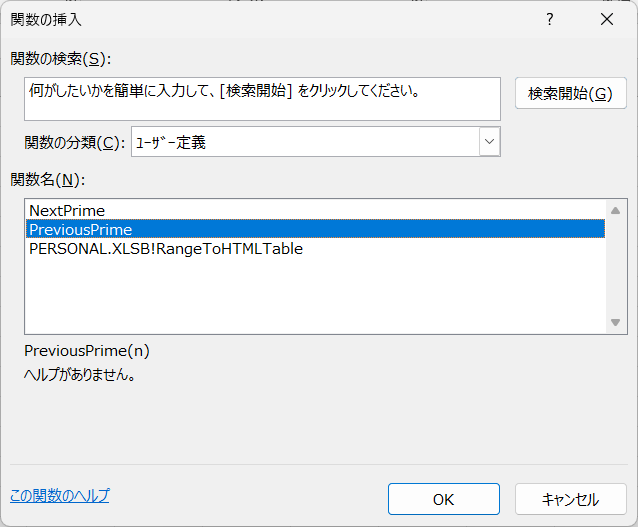Click the ユーザー定義 category combo box

[315, 142]
